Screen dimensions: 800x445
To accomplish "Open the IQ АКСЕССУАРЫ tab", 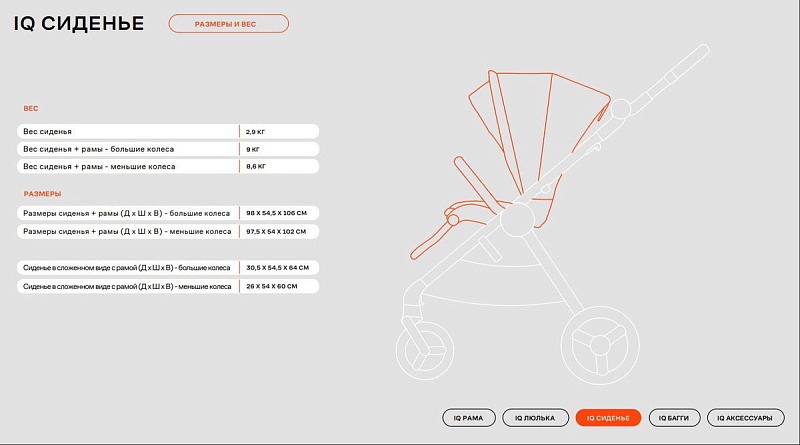I will coord(745,418).
